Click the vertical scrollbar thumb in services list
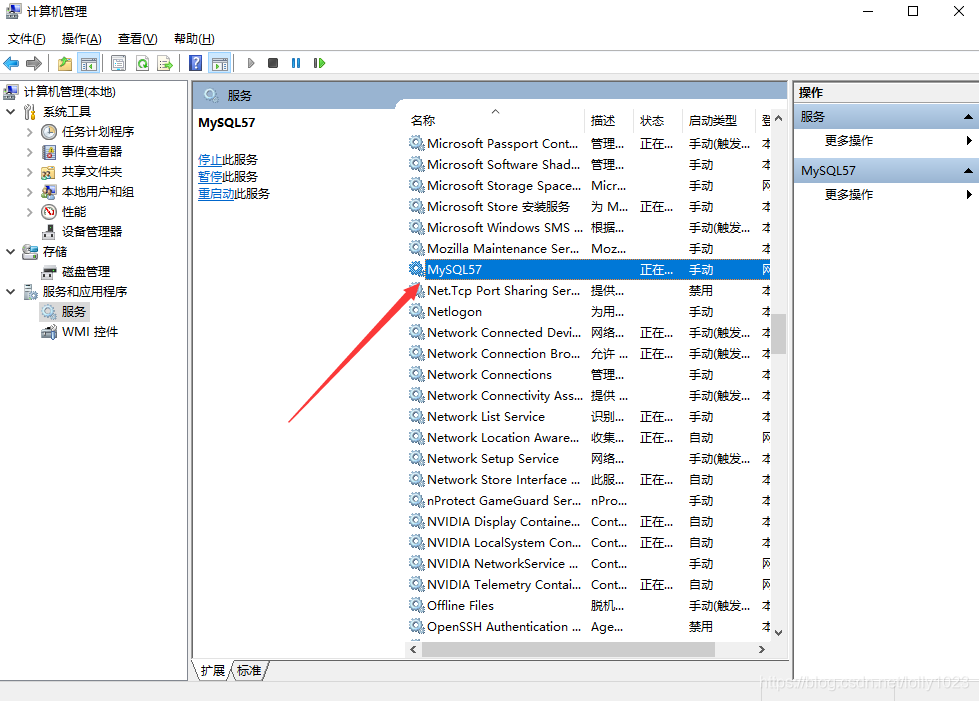Viewport: 979px width, 701px height. 779,333
